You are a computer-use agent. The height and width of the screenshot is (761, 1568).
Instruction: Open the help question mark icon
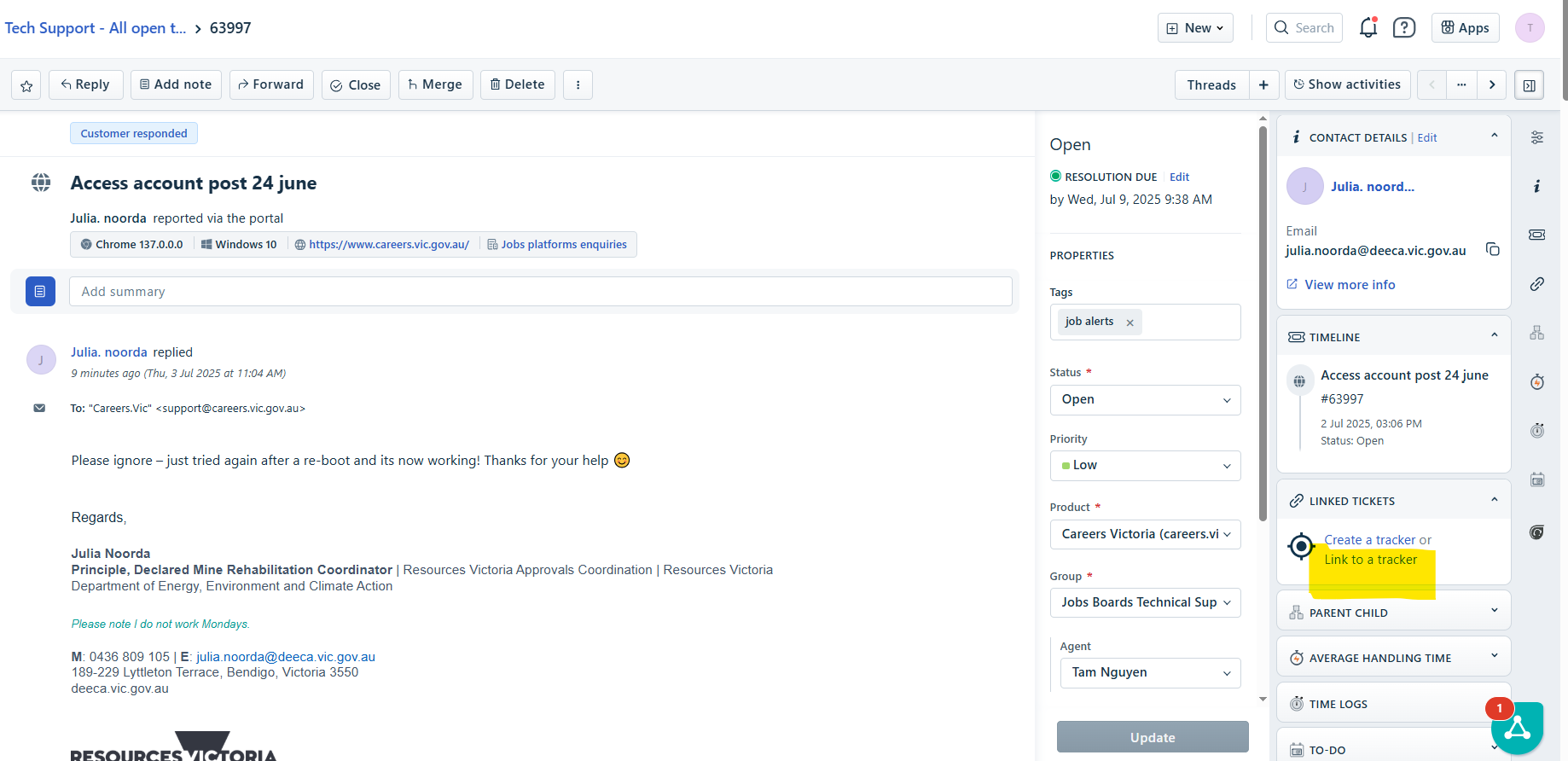pyautogui.click(x=1403, y=28)
